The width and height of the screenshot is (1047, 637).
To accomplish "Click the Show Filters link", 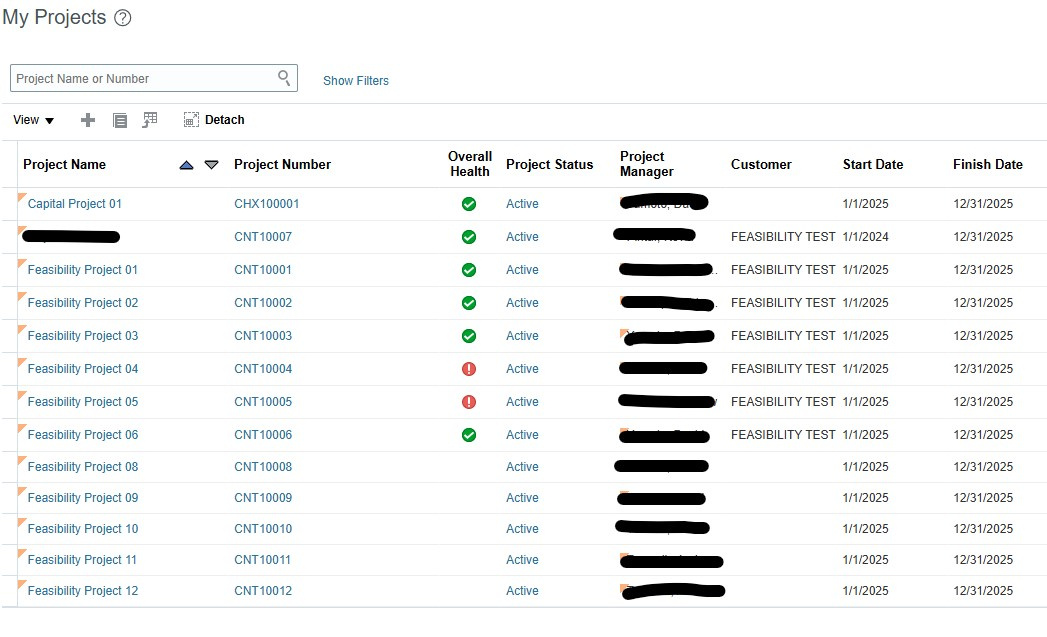I will click(x=356, y=81).
